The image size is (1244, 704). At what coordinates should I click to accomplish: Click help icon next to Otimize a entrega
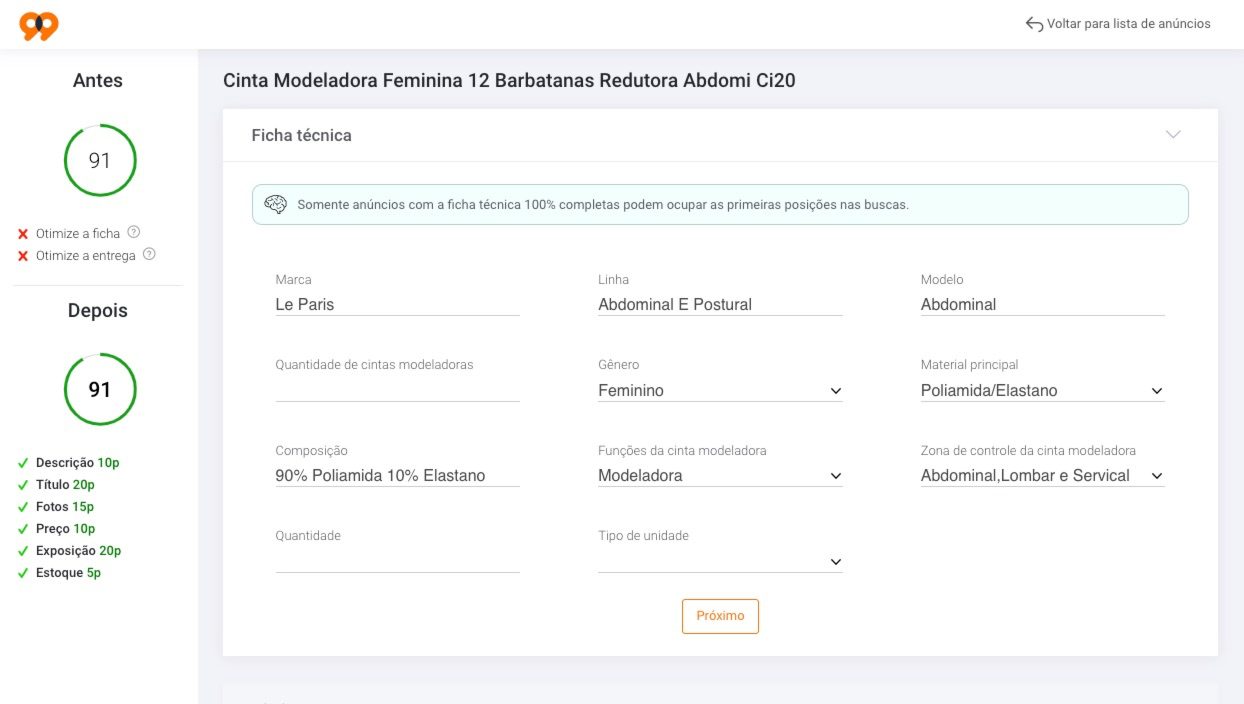pyautogui.click(x=149, y=254)
